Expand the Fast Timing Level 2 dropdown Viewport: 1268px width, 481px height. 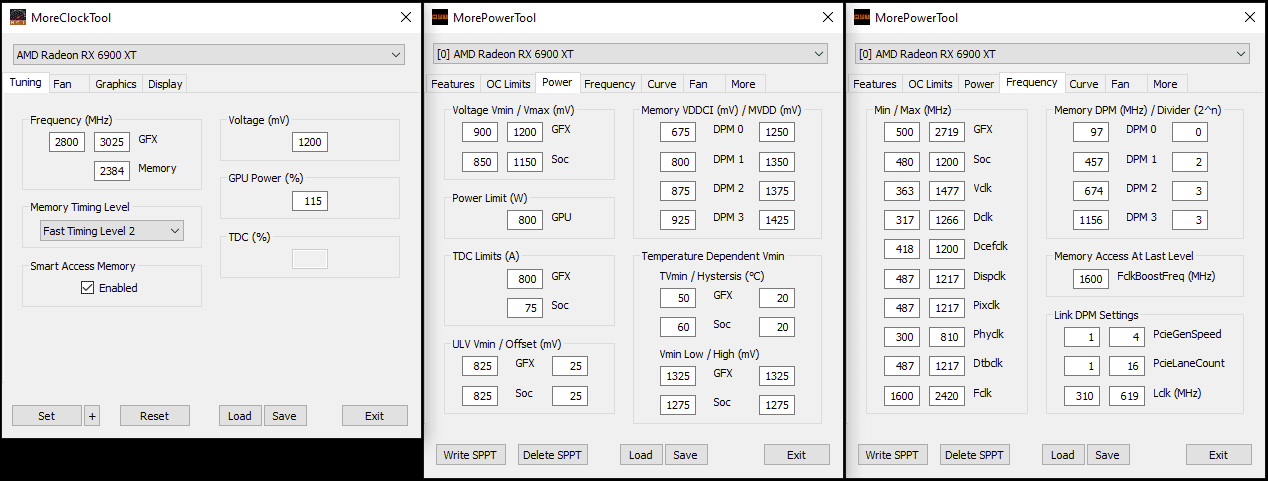pyautogui.click(x=112, y=231)
